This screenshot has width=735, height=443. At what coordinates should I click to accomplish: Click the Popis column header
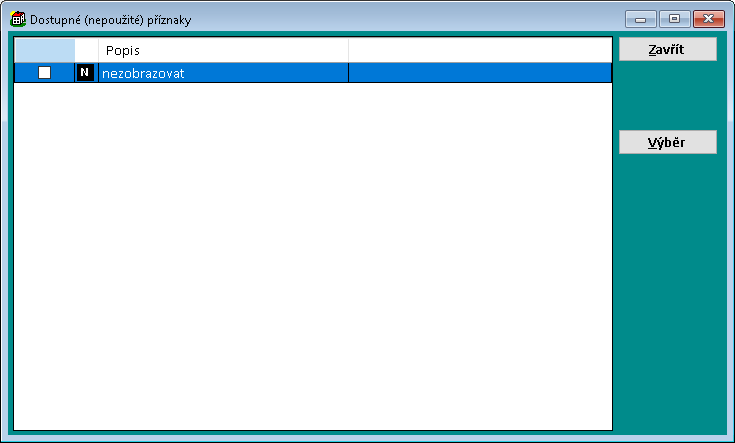point(222,50)
